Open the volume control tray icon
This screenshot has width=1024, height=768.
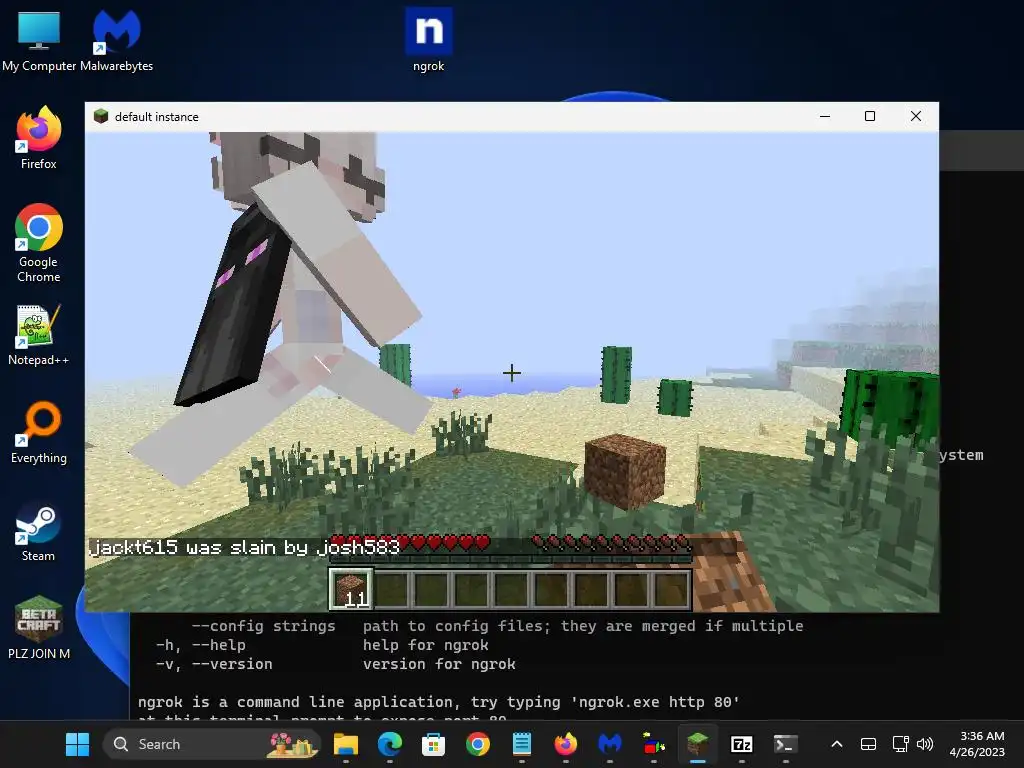click(x=925, y=744)
